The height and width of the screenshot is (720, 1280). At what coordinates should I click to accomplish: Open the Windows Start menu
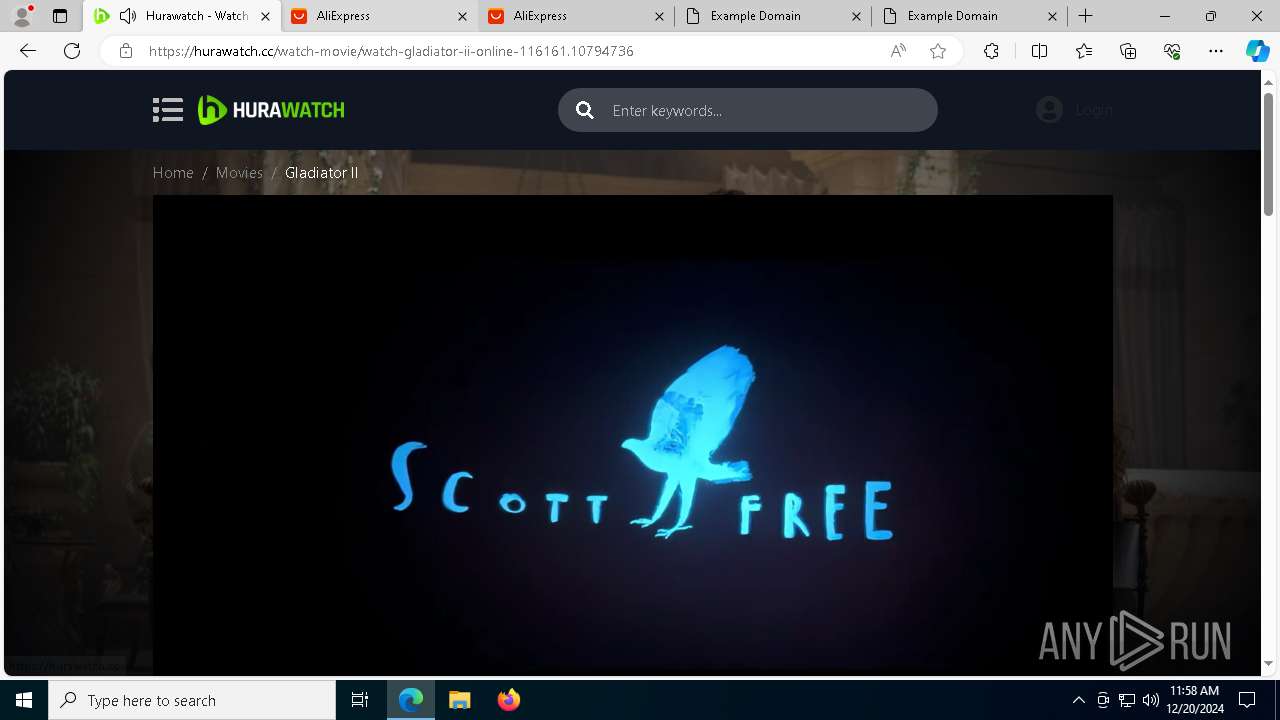click(24, 700)
